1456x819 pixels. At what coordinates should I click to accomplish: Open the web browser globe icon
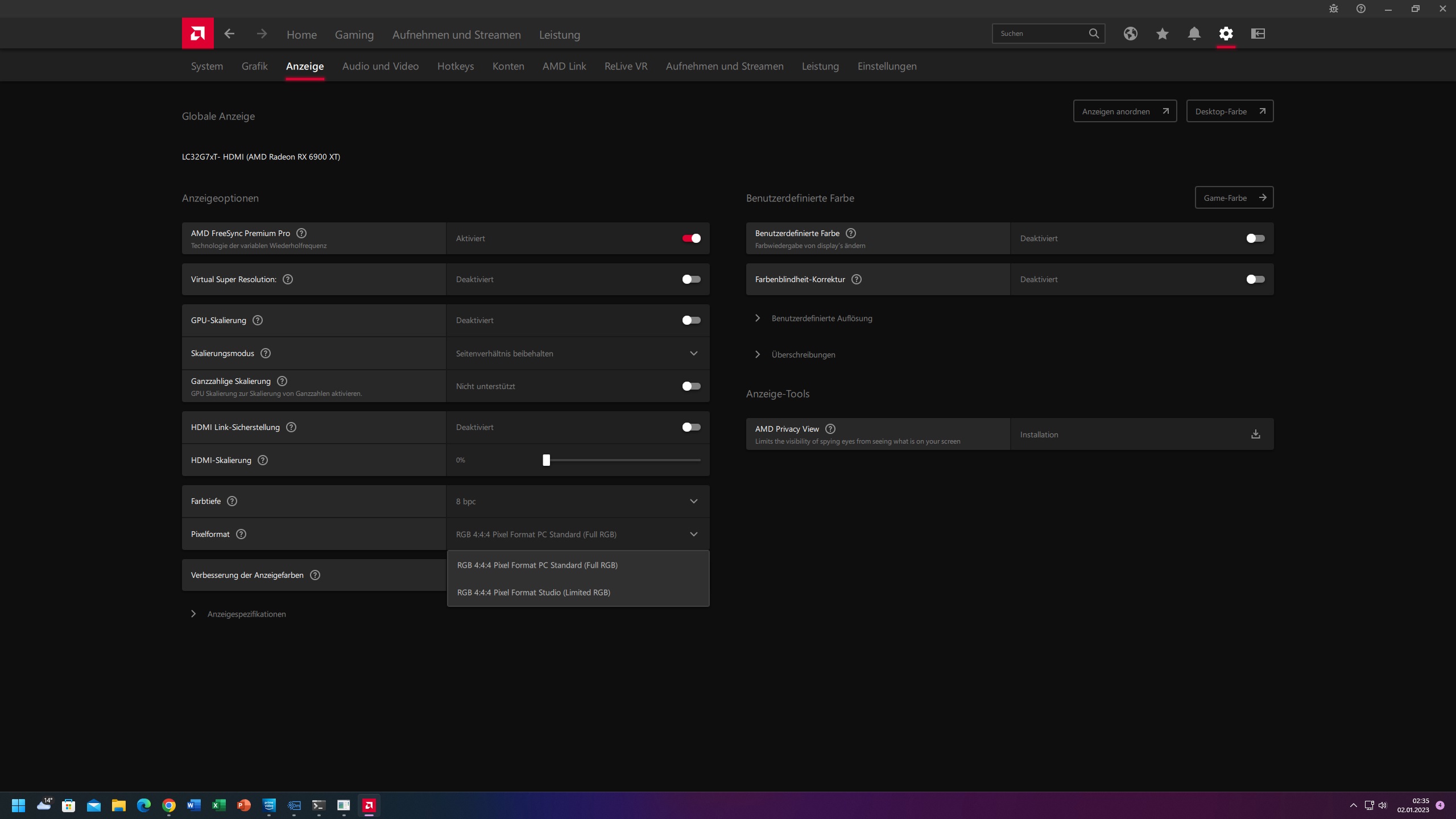pyautogui.click(x=1130, y=34)
